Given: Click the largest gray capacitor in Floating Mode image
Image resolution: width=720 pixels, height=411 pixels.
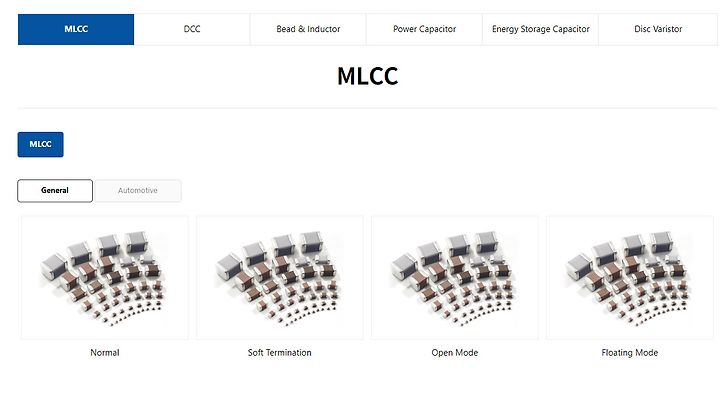Looking at the screenshot, I should click(x=579, y=266).
